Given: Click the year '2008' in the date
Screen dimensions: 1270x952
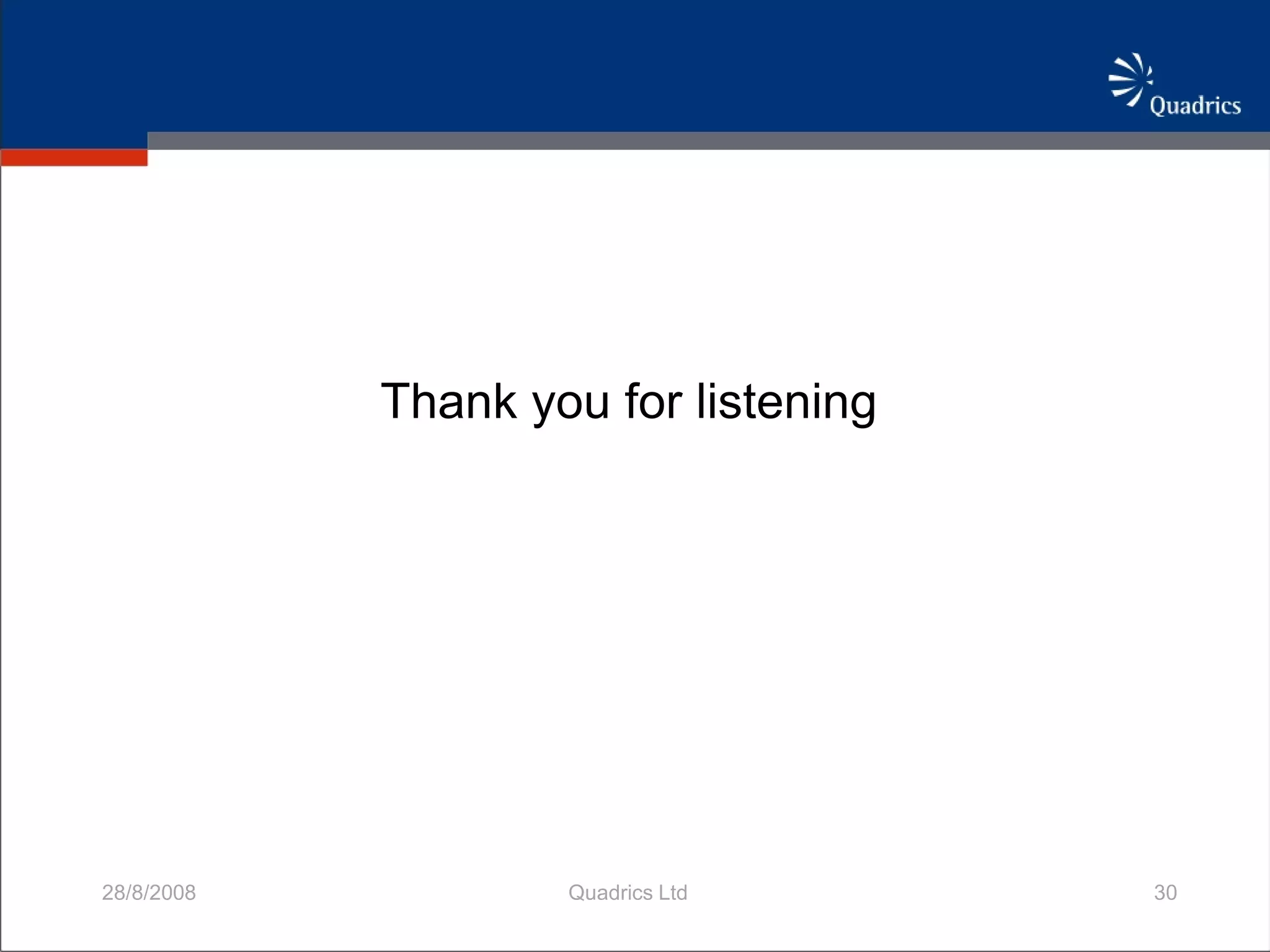Looking at the screenshot, I should coord(172,892).
